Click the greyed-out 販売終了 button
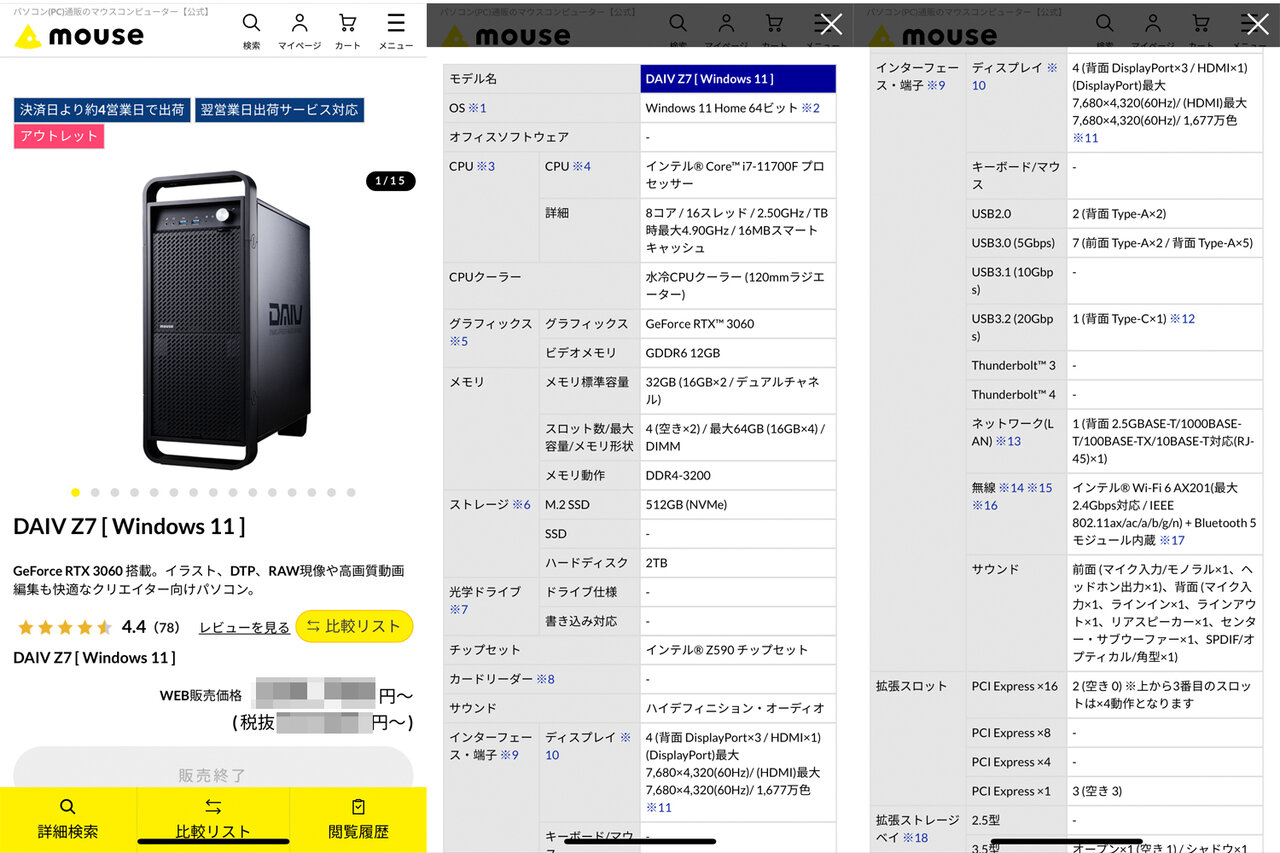This screenshot has width=1280, height=853. 213,774
